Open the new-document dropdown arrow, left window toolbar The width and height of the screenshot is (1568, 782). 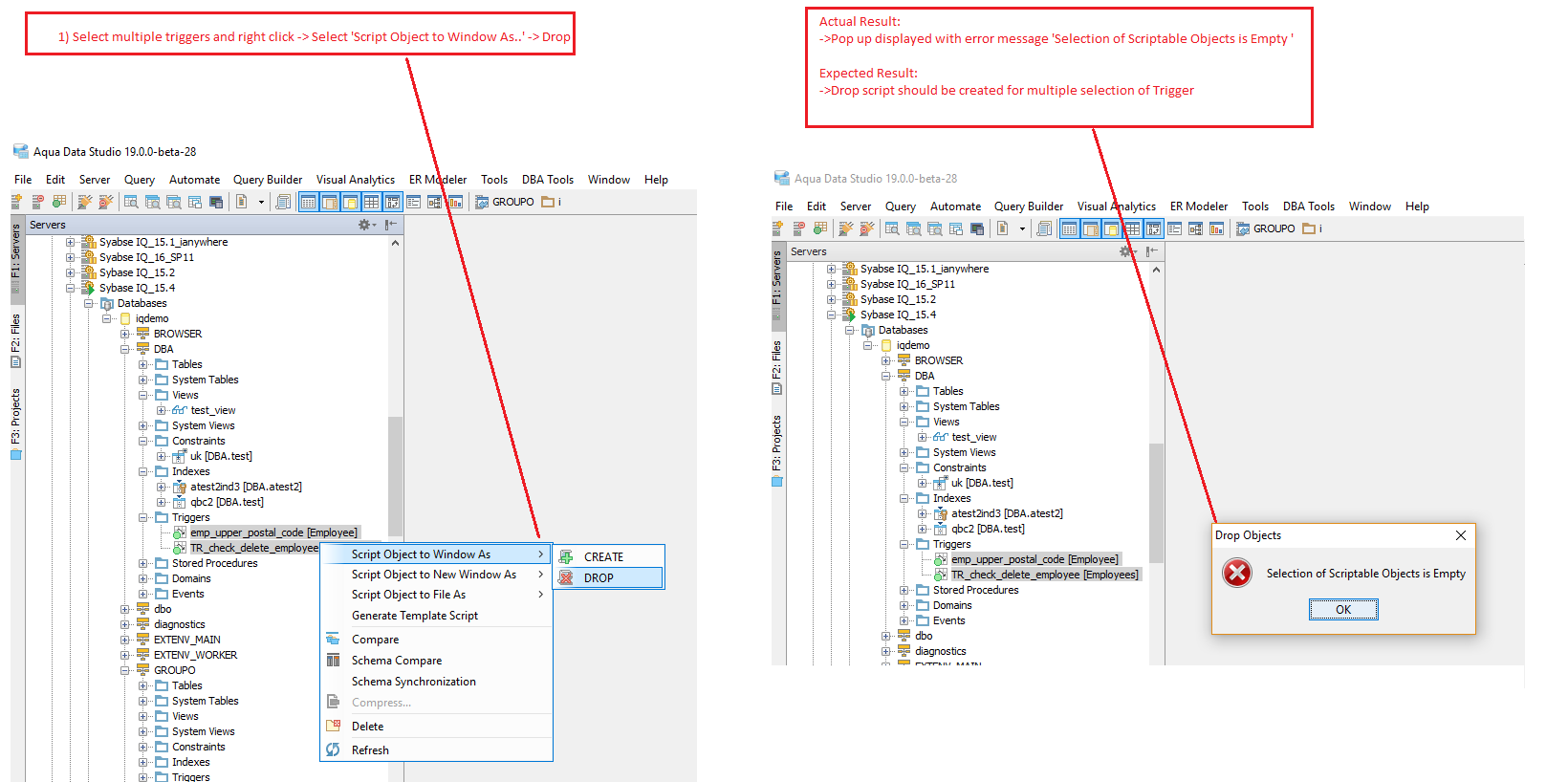261,202
